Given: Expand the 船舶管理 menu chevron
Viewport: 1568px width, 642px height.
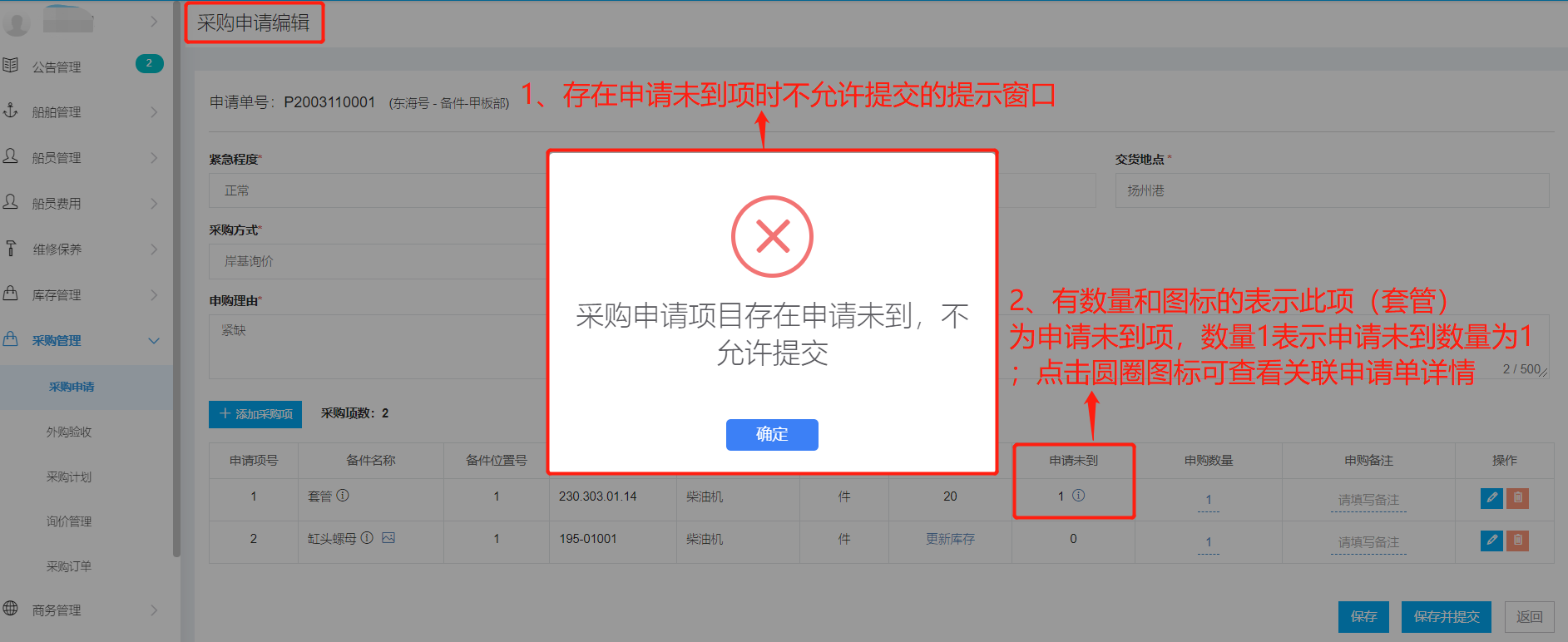Looking at the screenshot, I should click(154, 112).
